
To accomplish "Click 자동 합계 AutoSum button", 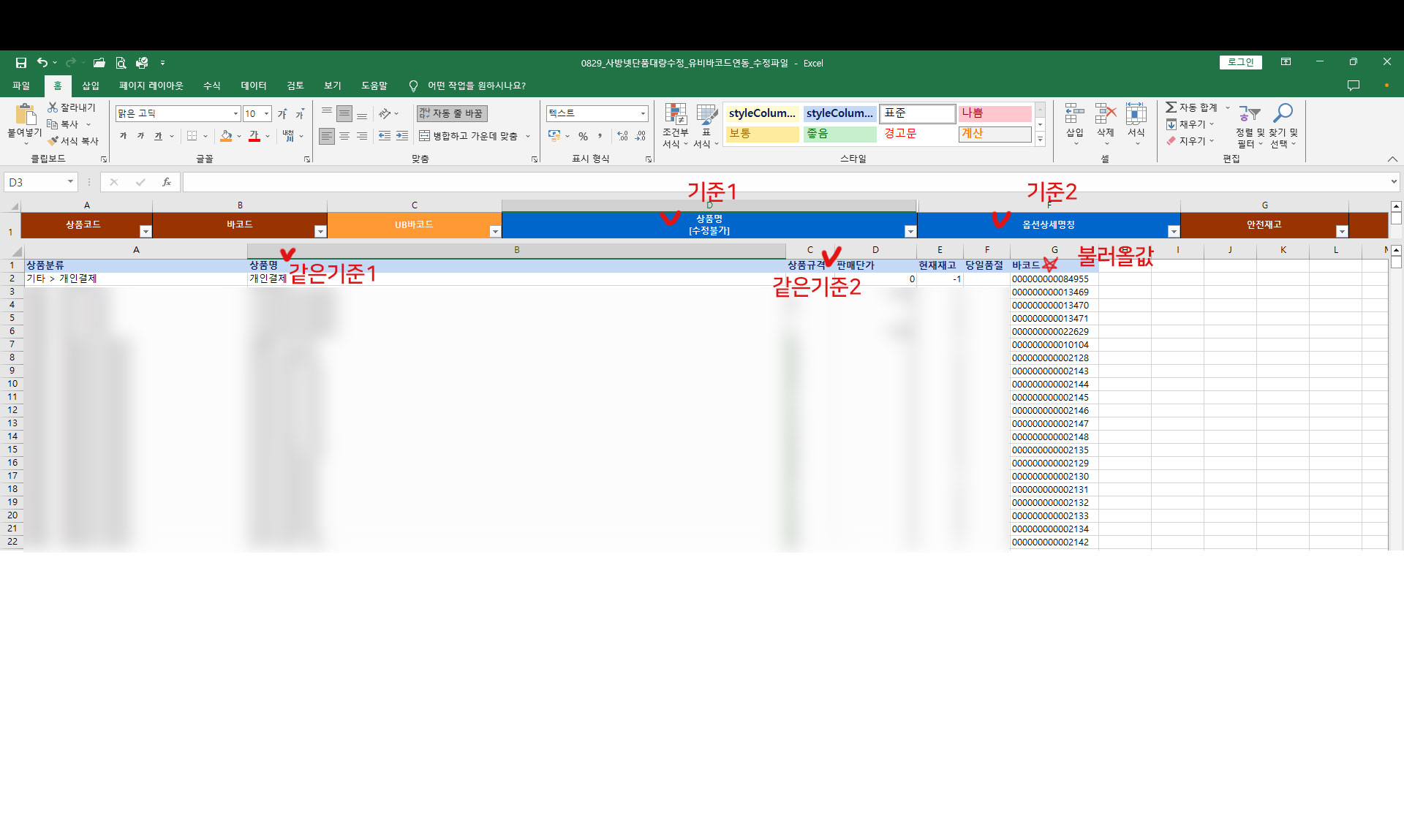I will 1192,107.
